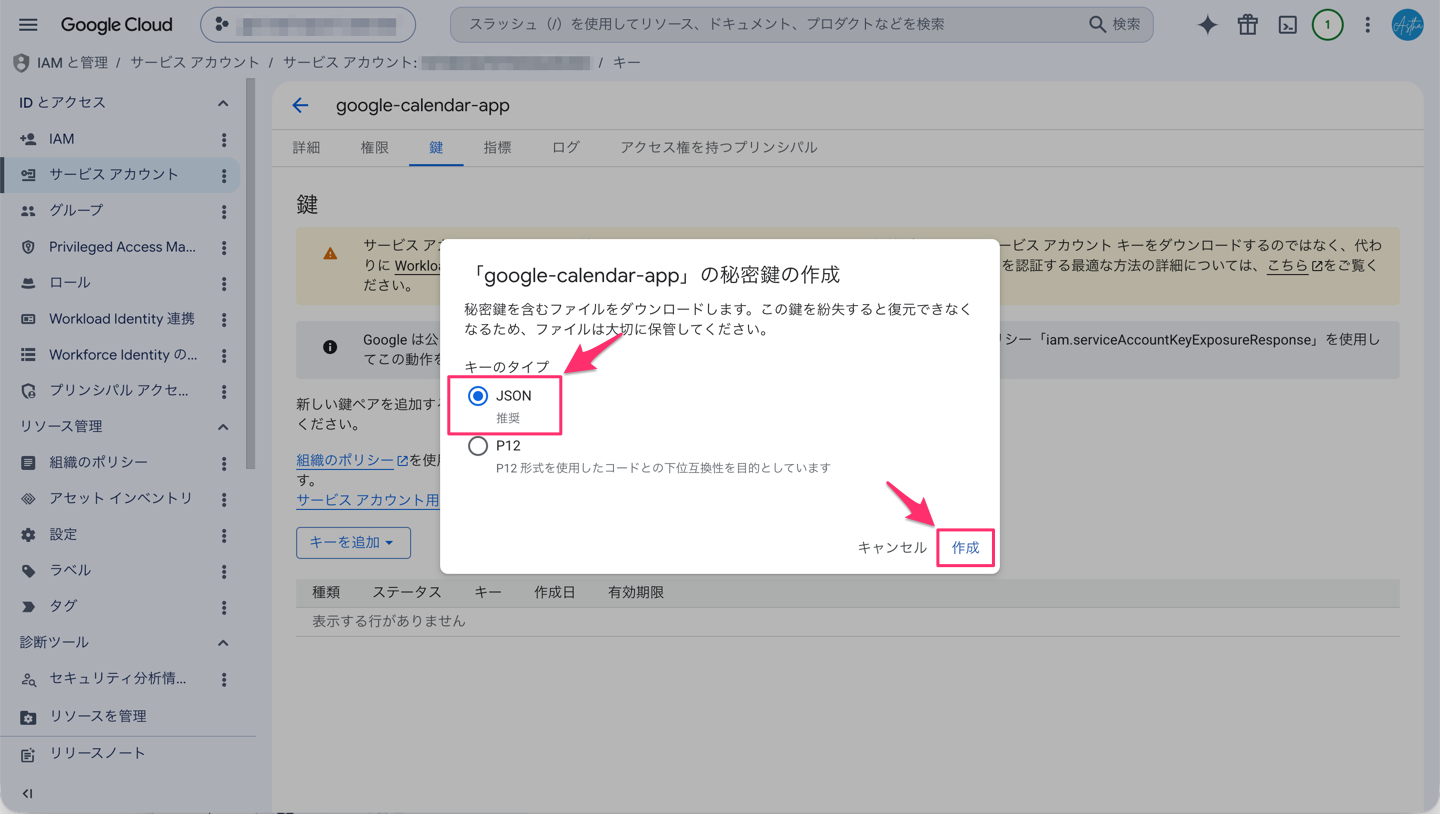
Task: Sort by the 有効期限 column header
Action: [636, 592]
